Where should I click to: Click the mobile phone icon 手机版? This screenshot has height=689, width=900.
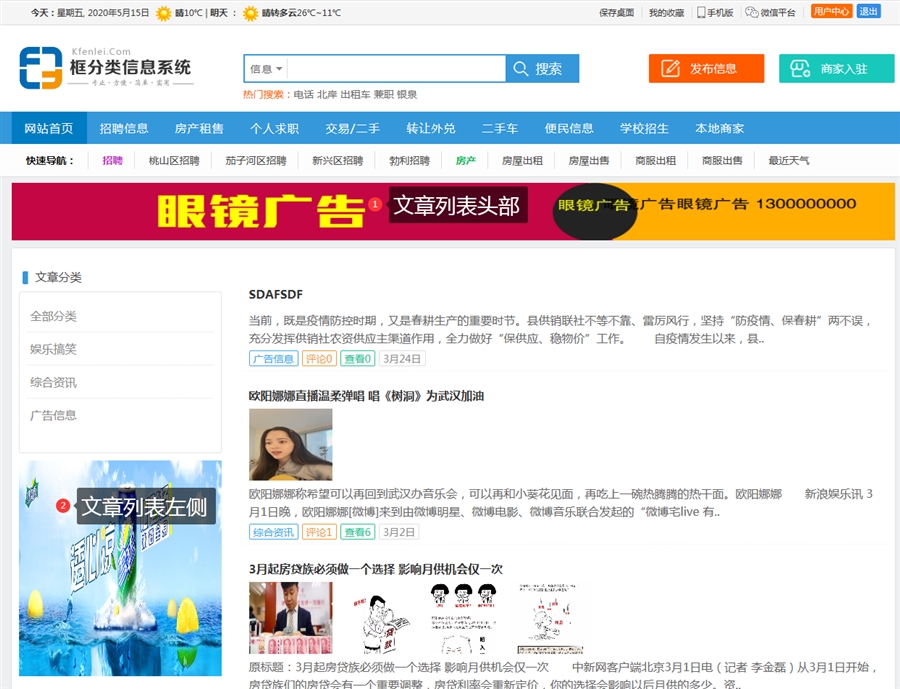tap(701, 13)
